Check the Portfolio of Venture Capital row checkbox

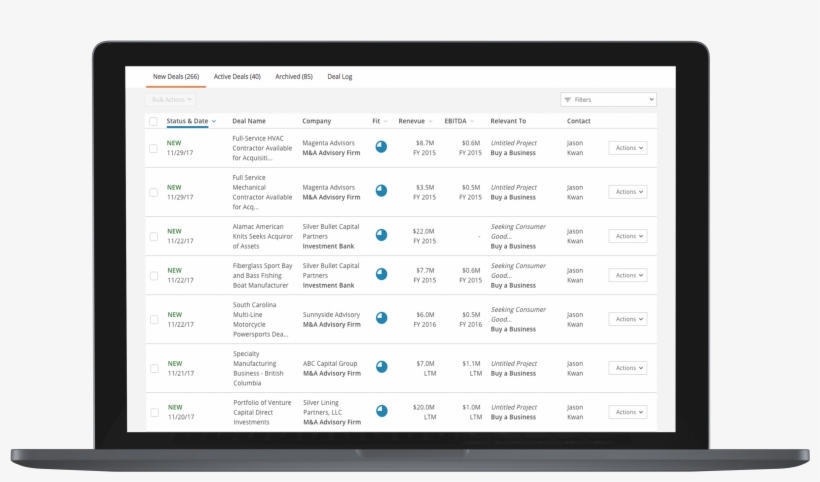(x=154, y=412)
